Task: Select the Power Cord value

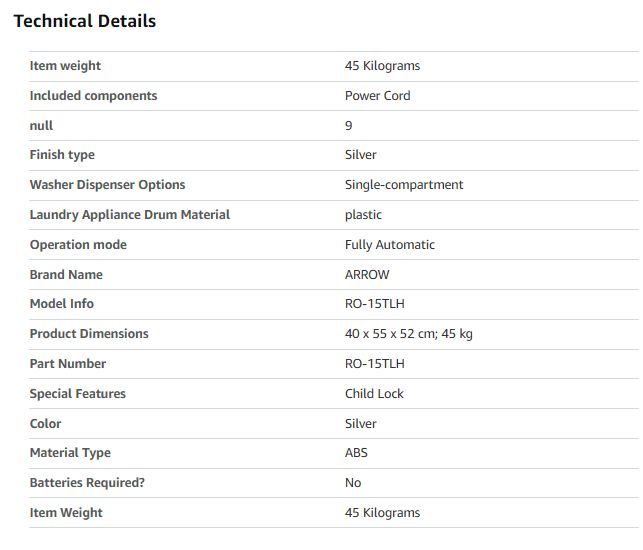Action: (x=377, y=96)
